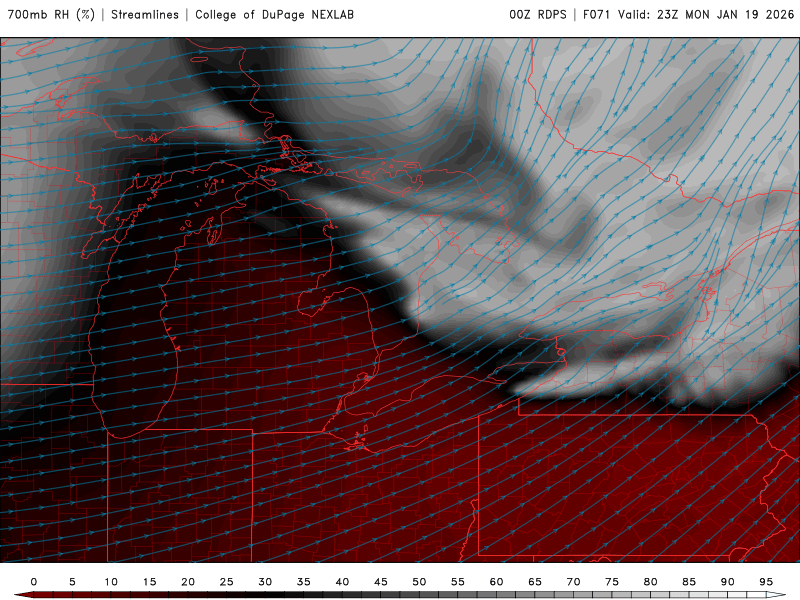Click the colorbar label '95'
Image resolution: width=800 pixels, height=600 pixels.
click(x=766, y=582)
